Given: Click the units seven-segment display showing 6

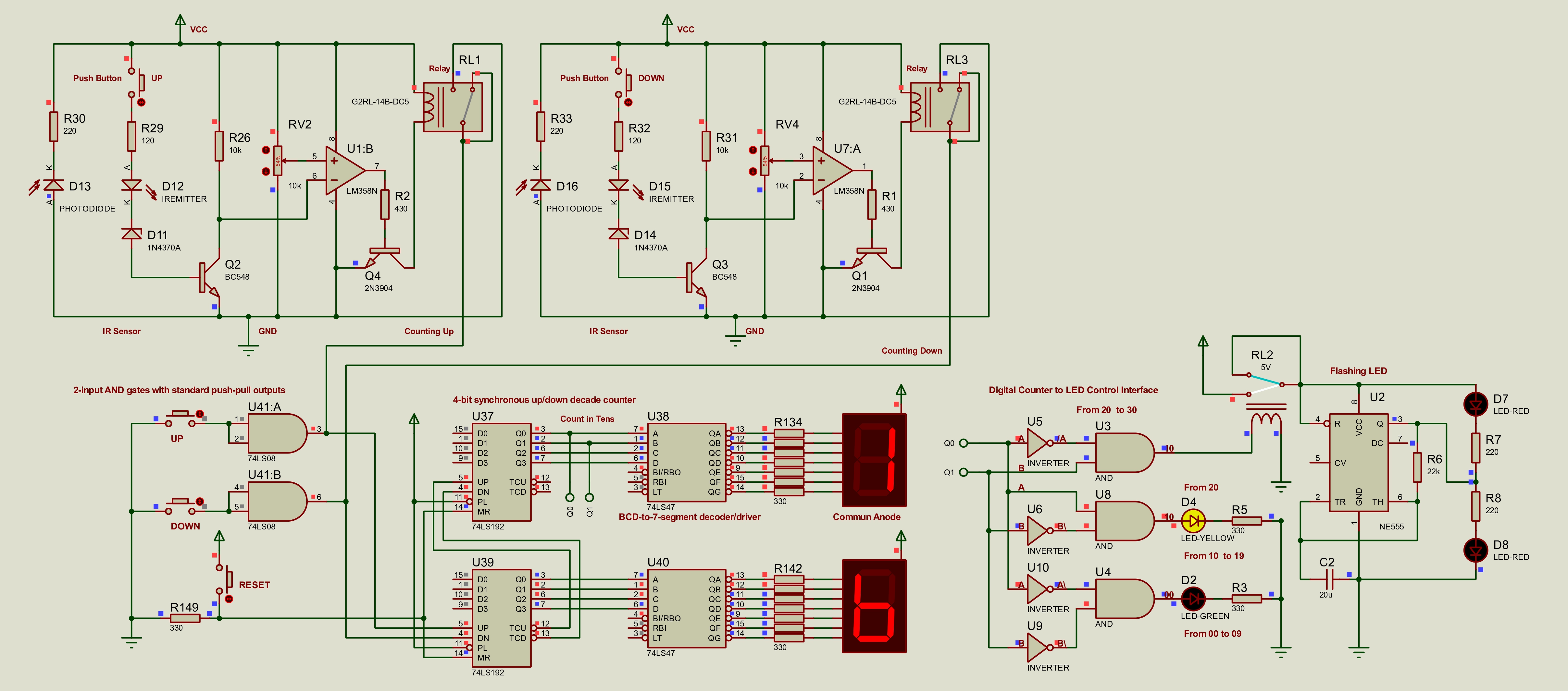Looking at the screenshot, I should (874, 606).
